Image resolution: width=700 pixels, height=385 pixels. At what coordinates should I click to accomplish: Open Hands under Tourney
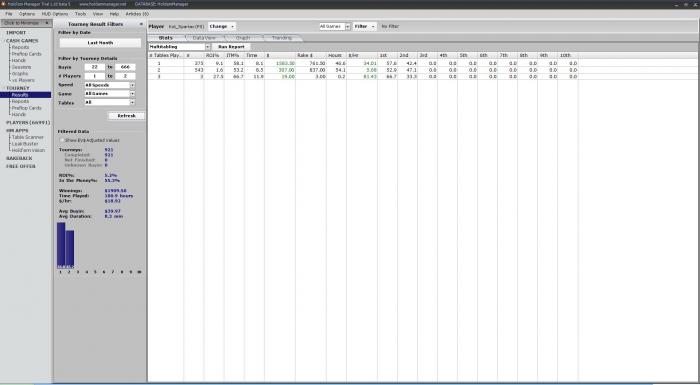click(x=19, y=114)
